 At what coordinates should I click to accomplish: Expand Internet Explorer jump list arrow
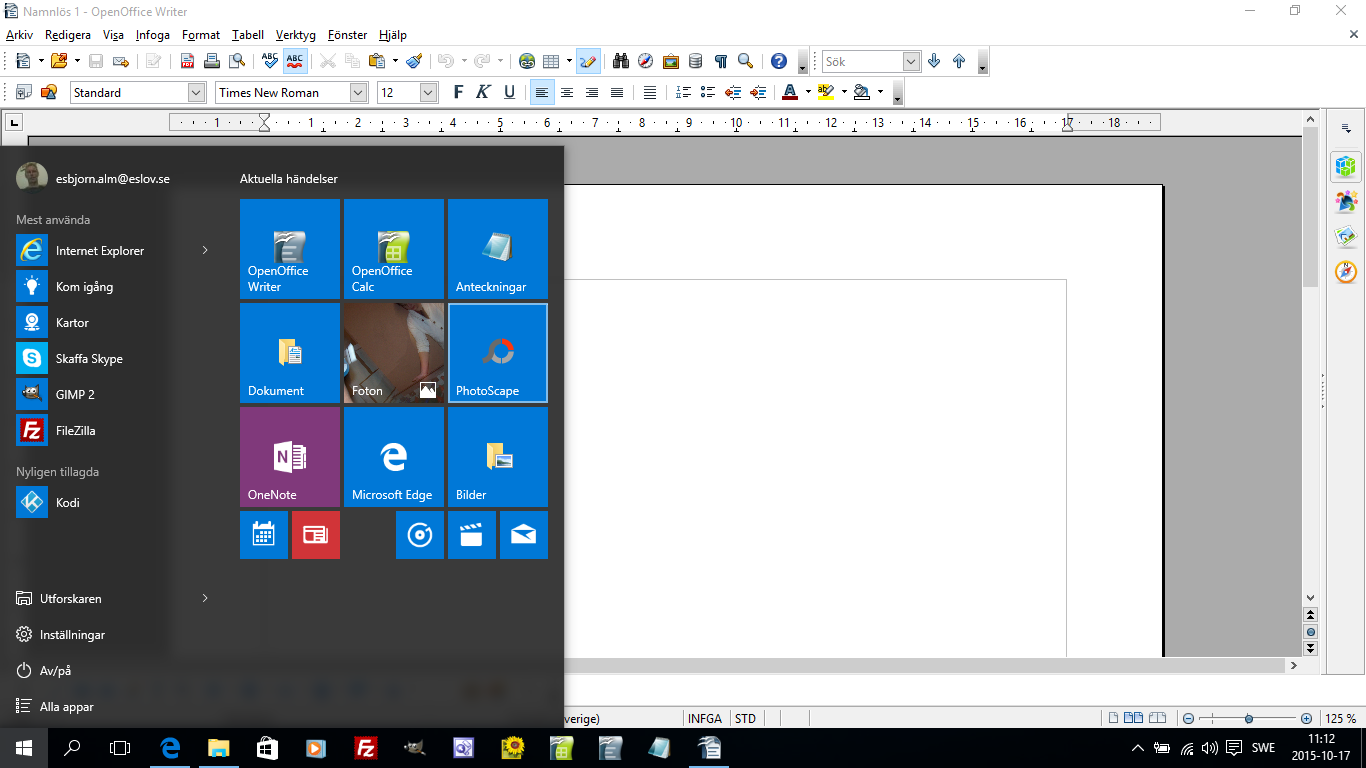205,250
